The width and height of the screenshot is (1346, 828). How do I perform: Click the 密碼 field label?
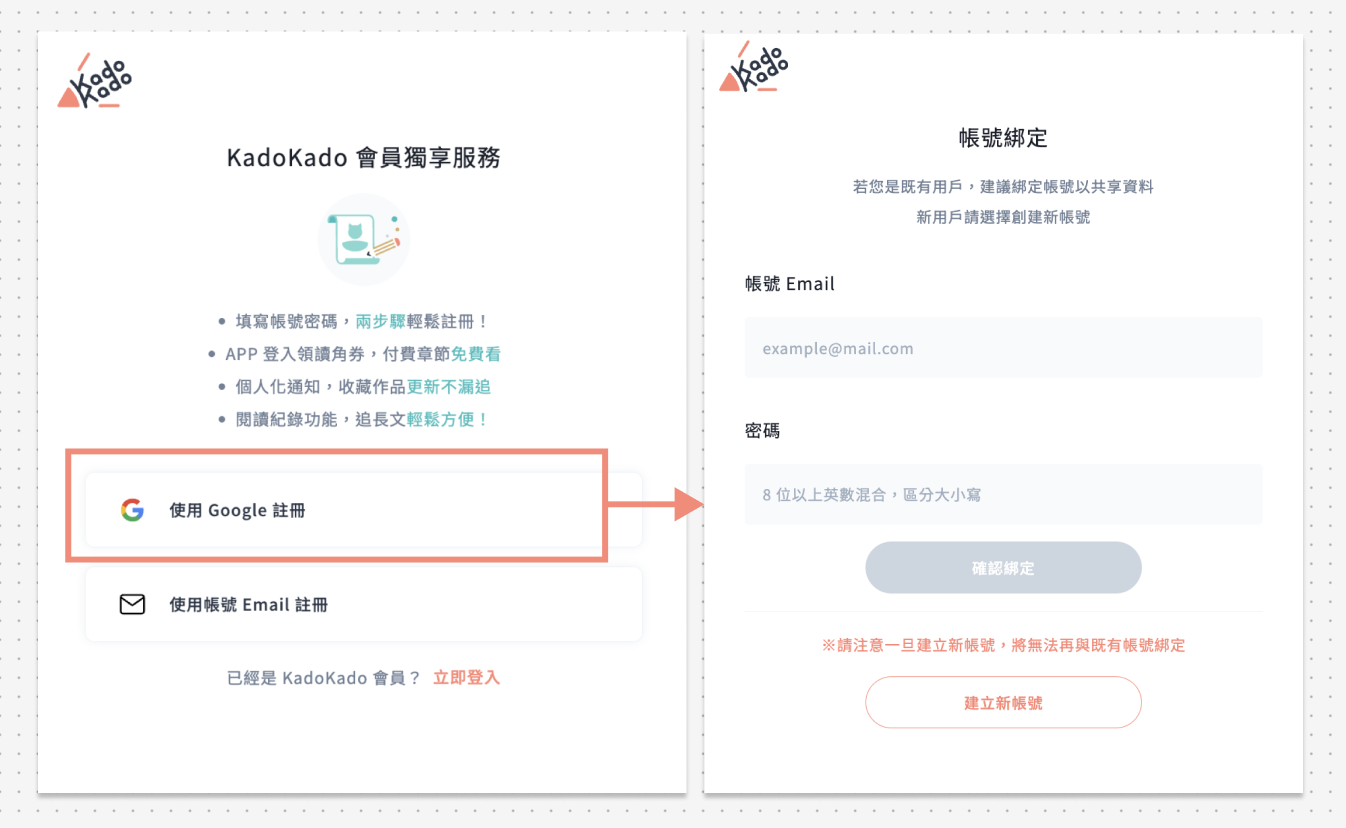point(763,431)
